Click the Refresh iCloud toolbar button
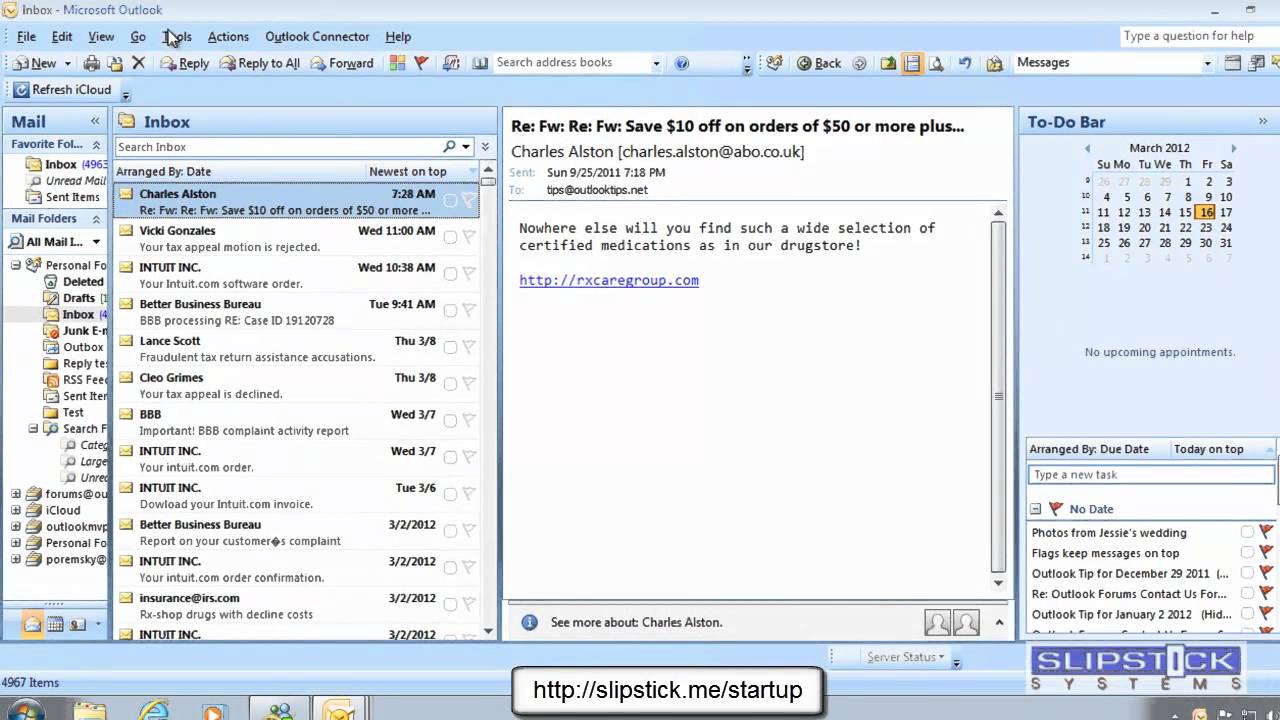This screenshot has height=720, width=1280. pos(62,90)
